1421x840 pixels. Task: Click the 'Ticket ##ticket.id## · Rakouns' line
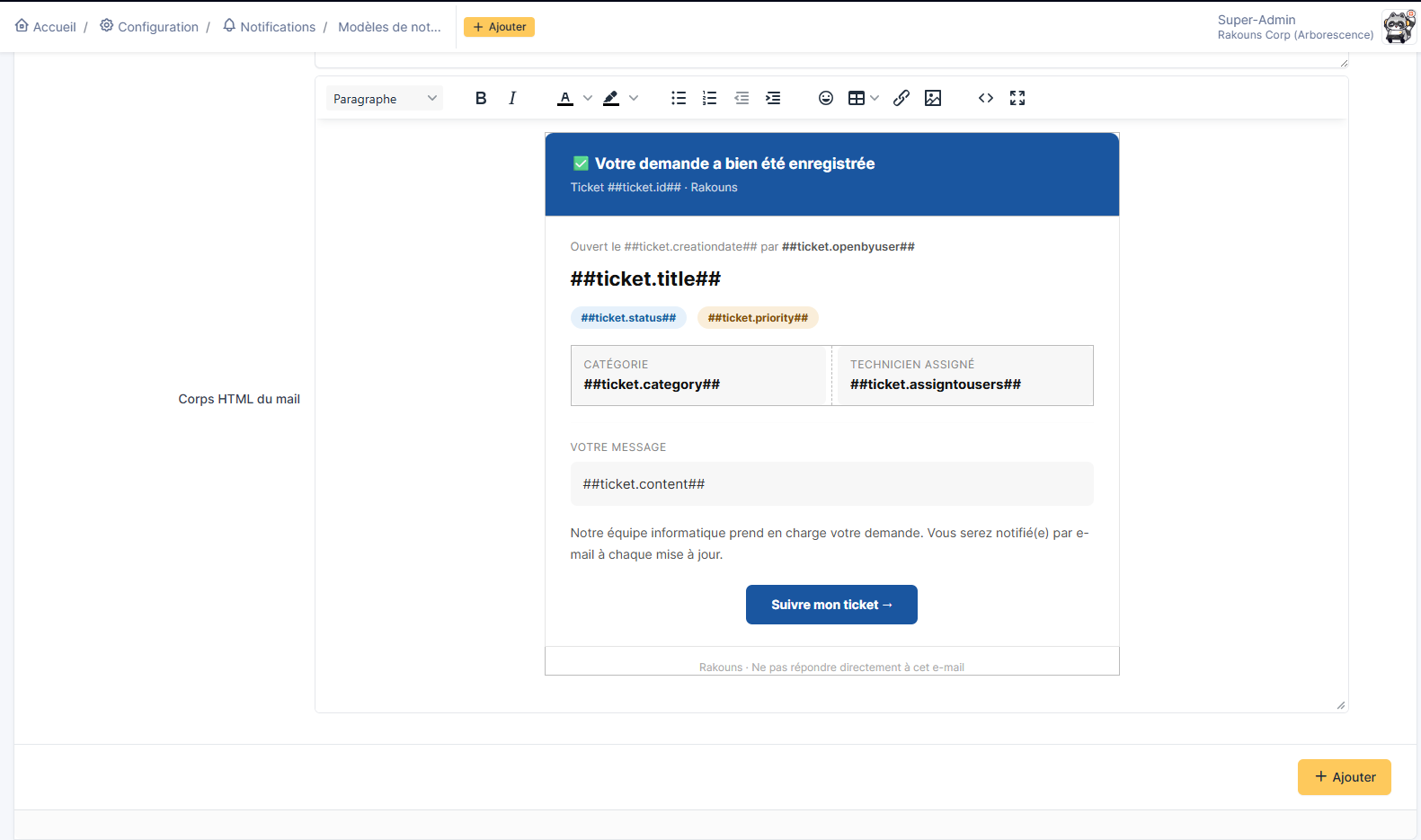[653, 188]
